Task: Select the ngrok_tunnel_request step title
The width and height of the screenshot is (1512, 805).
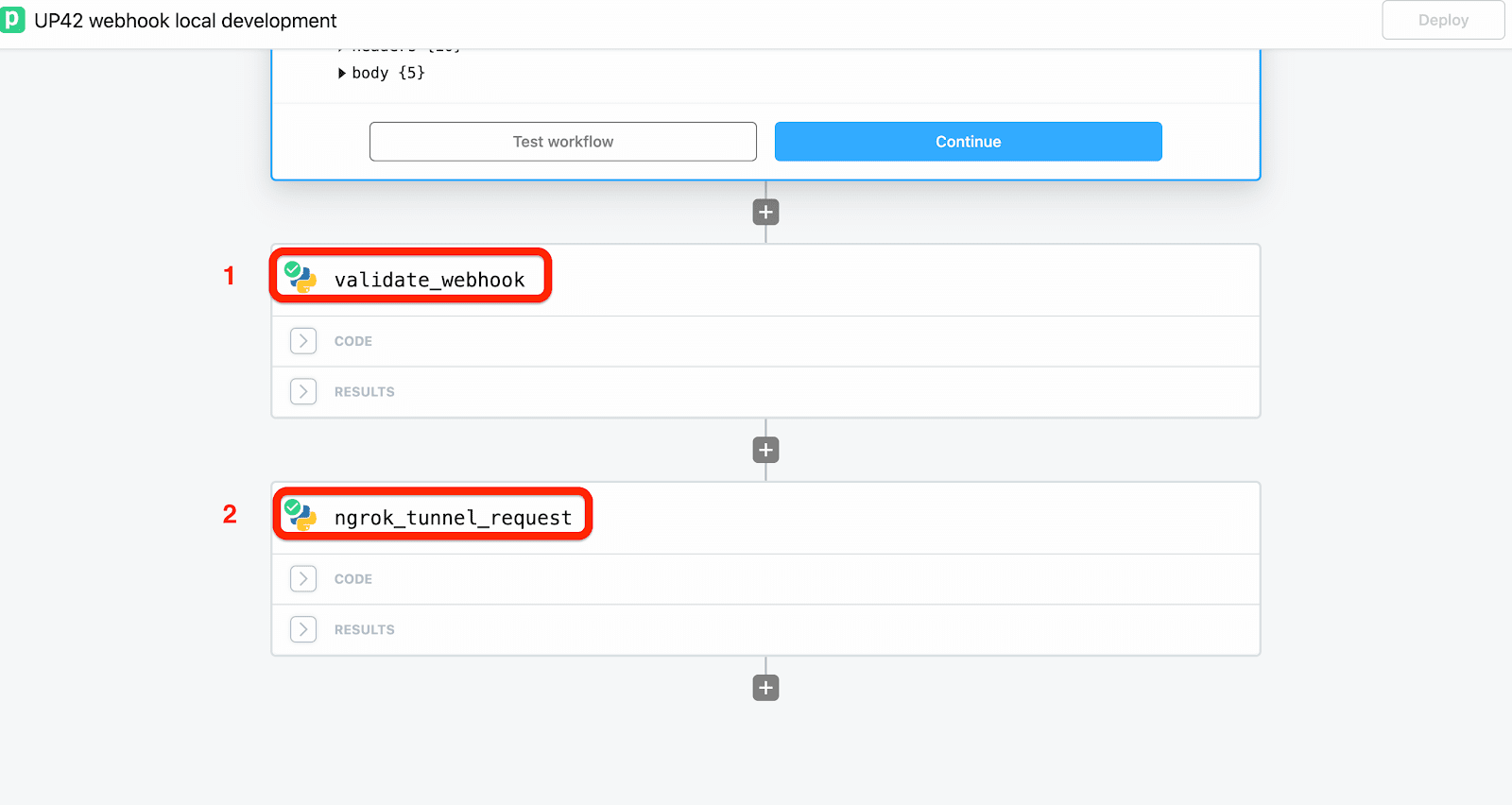Action: click(x=454, y=518)
